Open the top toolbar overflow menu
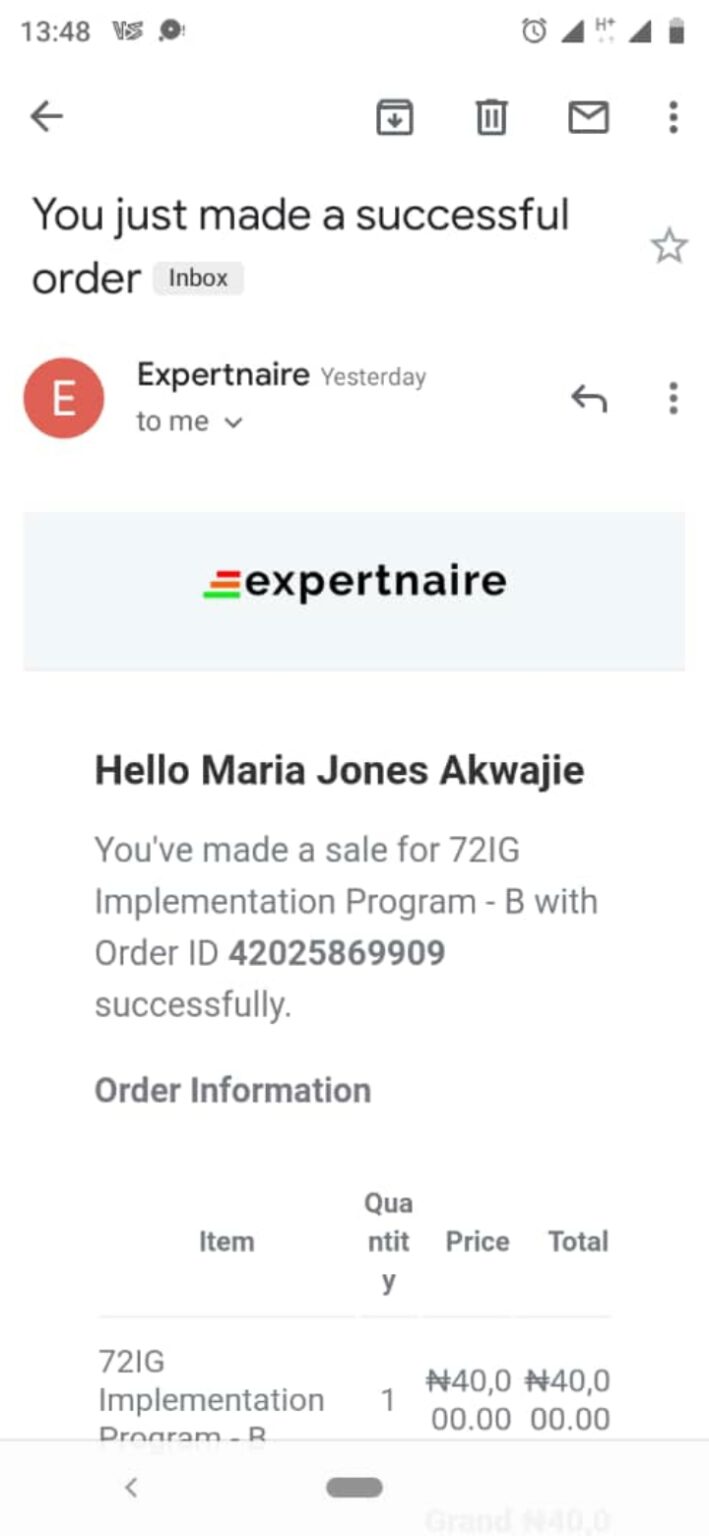 673,118
